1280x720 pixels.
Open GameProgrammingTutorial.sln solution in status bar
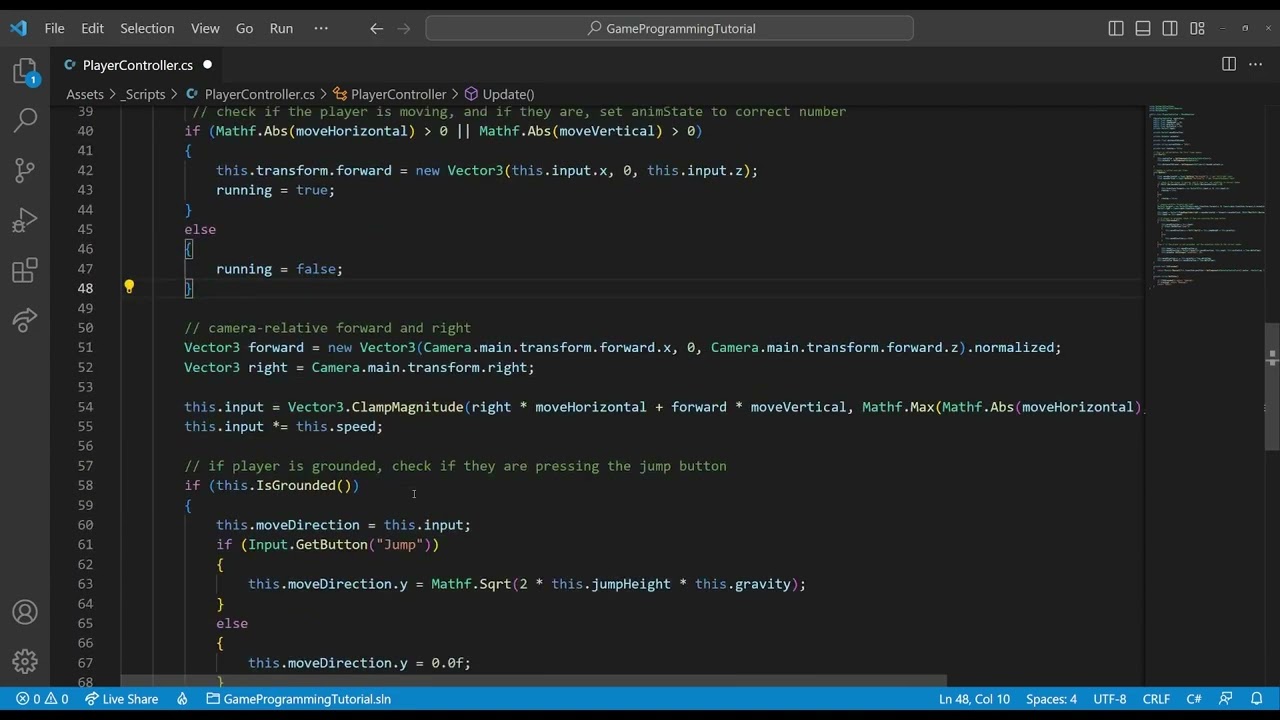coord(298,699)
